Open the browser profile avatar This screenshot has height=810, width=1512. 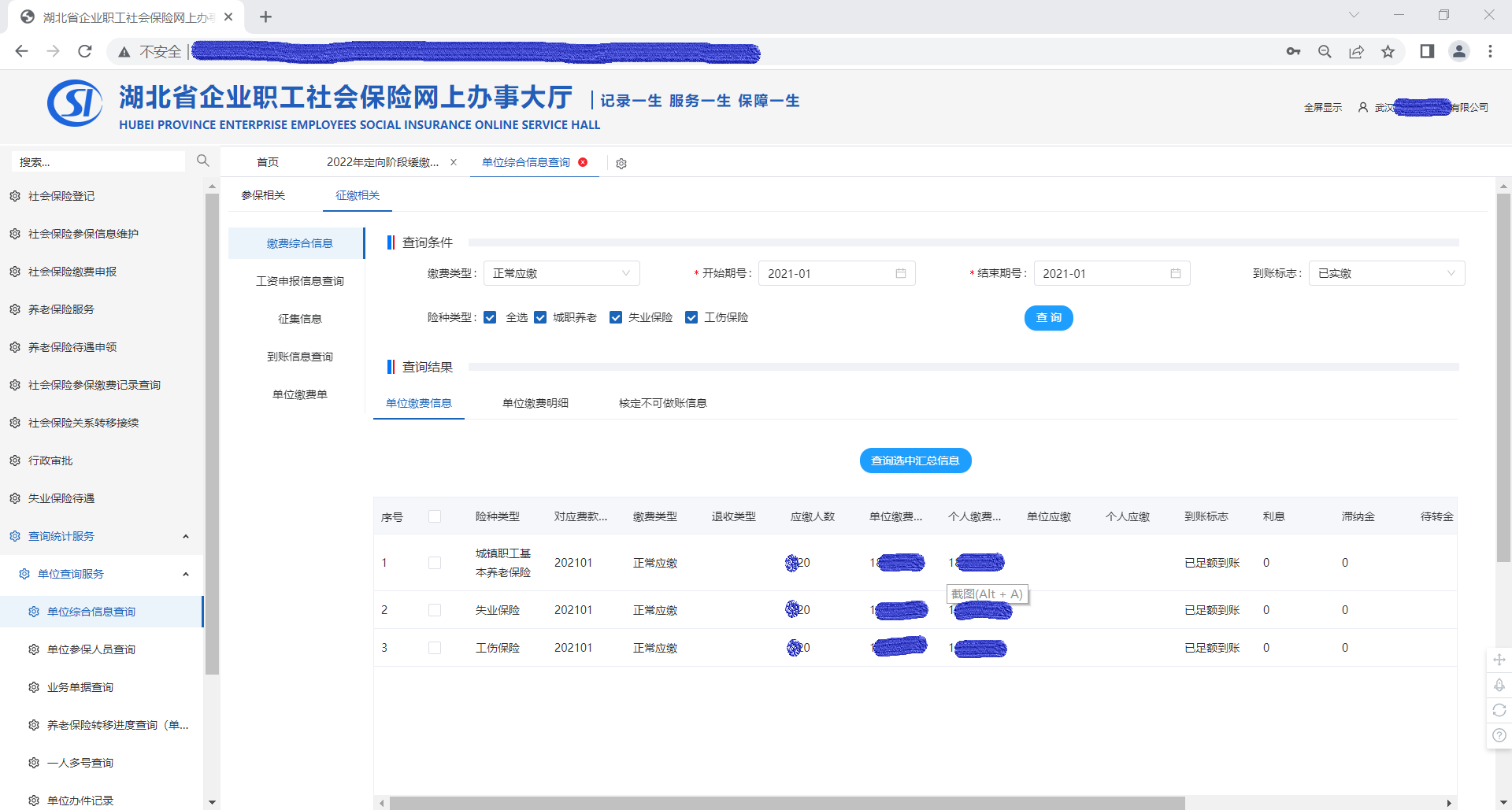pyautogui.click(x=1459, y=51)
